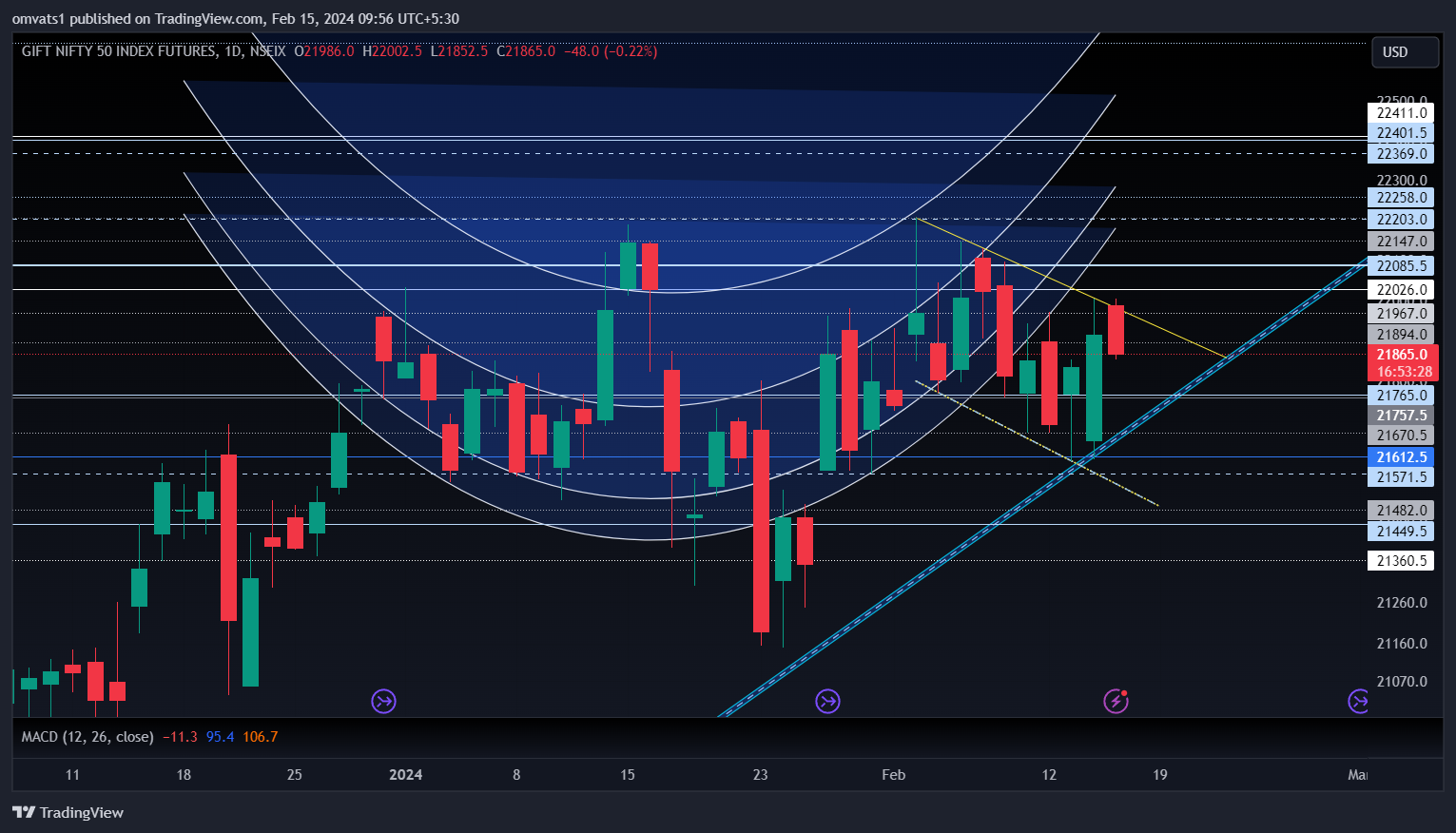
Task: Select the date 23 on the time axis
Action: pyautogui.click(x=761, y=775)
